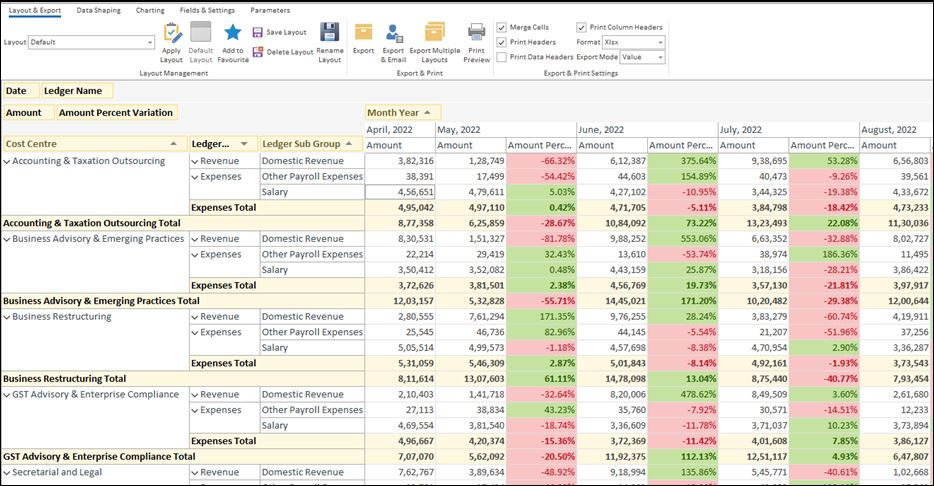This screenshot has width=934, height=486.
Task: Collapse the Business Restructuring cost centre row
Action: click(7, 317)
